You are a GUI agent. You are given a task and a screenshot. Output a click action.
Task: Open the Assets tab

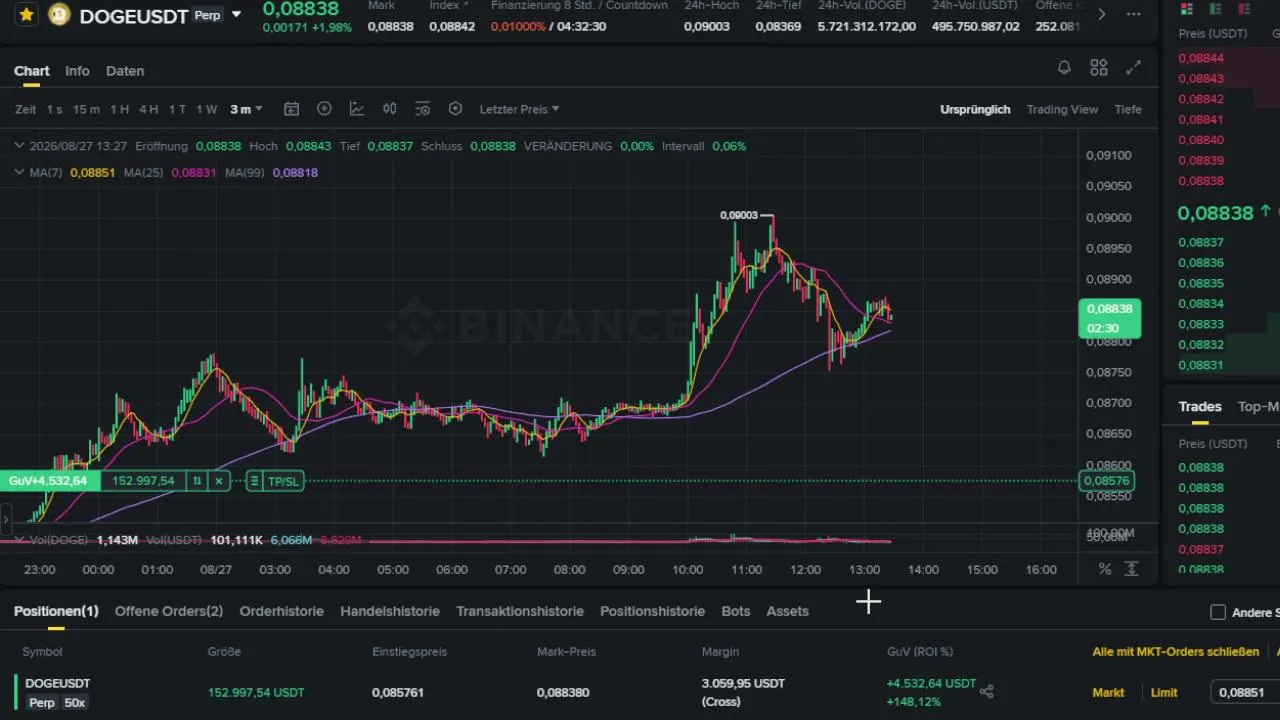click(787, 611)
